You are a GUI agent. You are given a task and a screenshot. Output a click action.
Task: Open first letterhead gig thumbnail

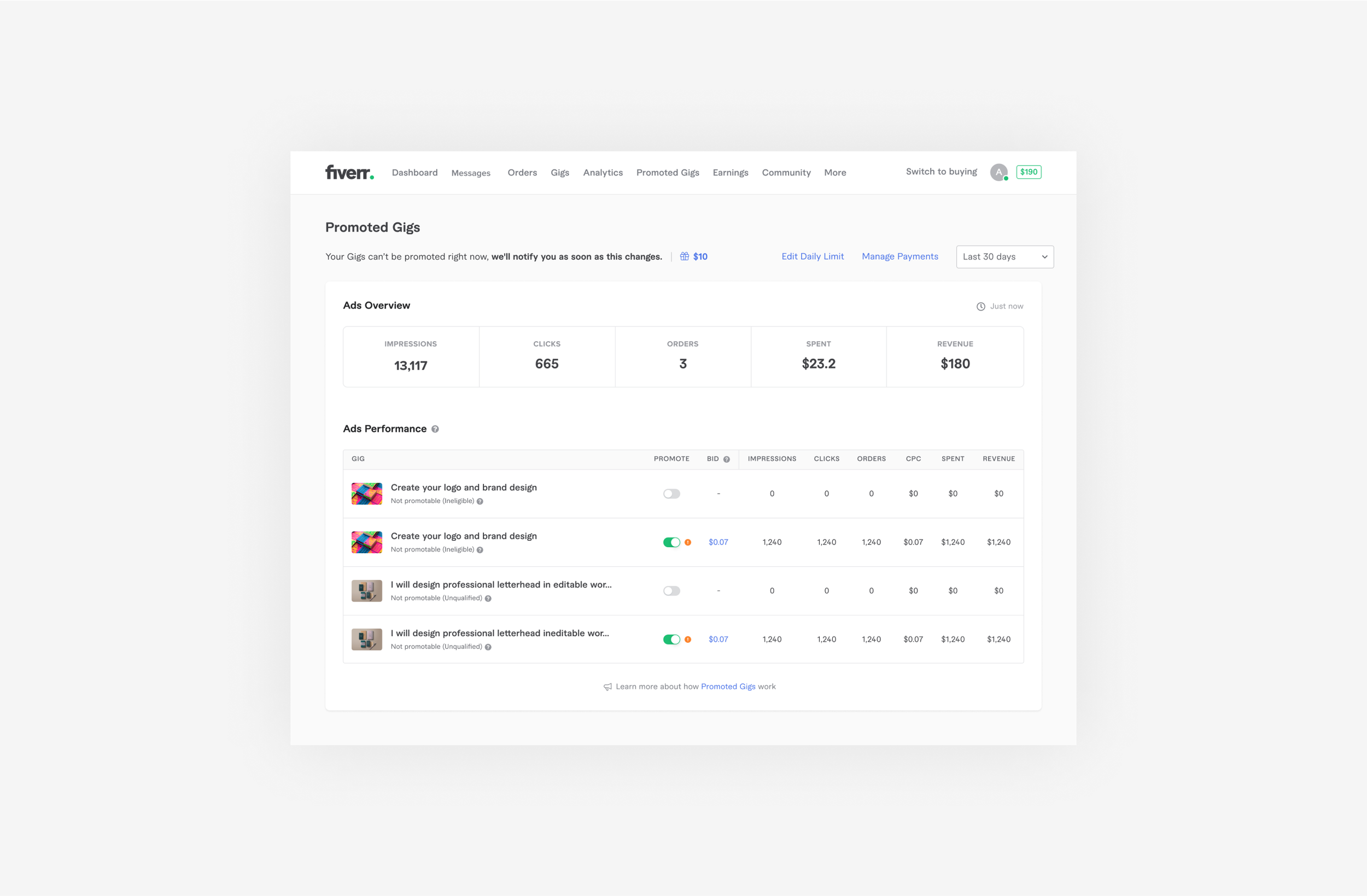(x=366, y=591)
